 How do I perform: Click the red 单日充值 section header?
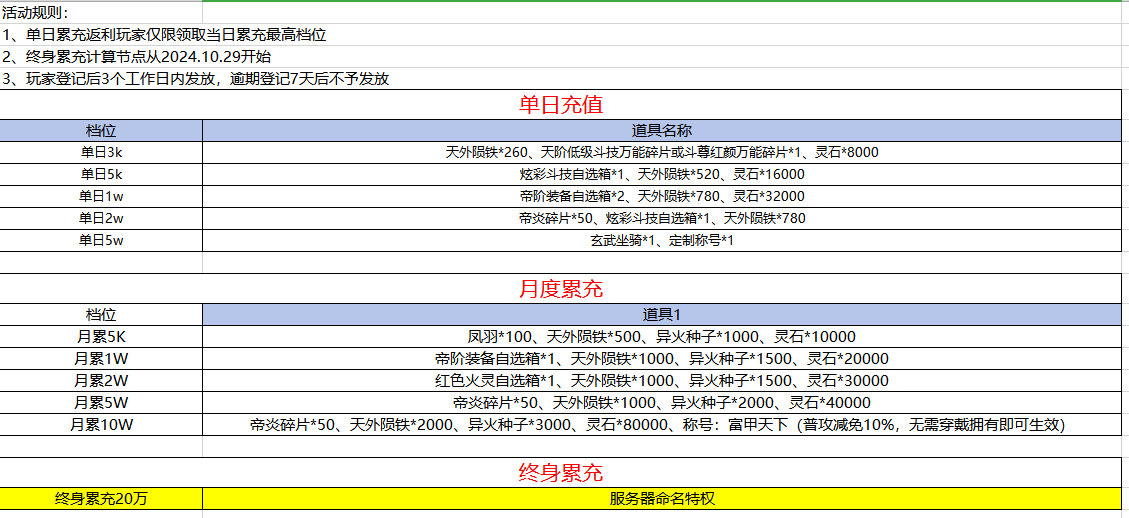click(x=561, y=104)
